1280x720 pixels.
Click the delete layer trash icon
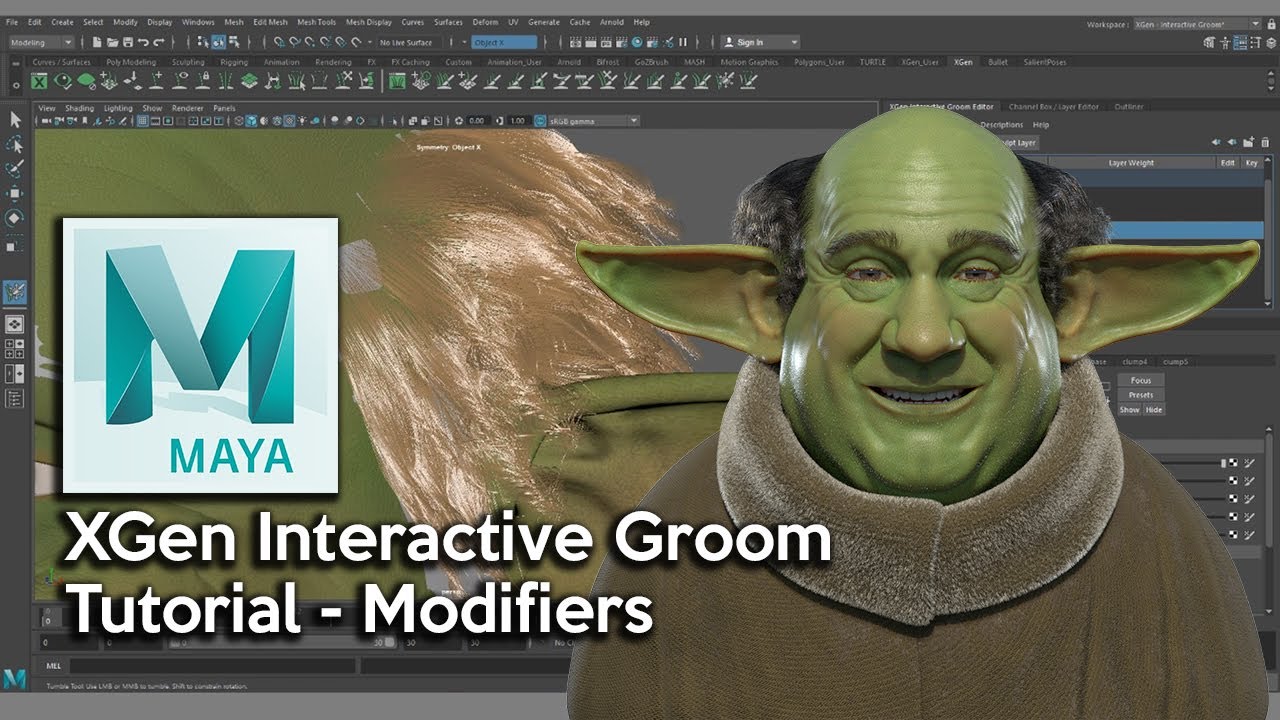point(1265,143)
